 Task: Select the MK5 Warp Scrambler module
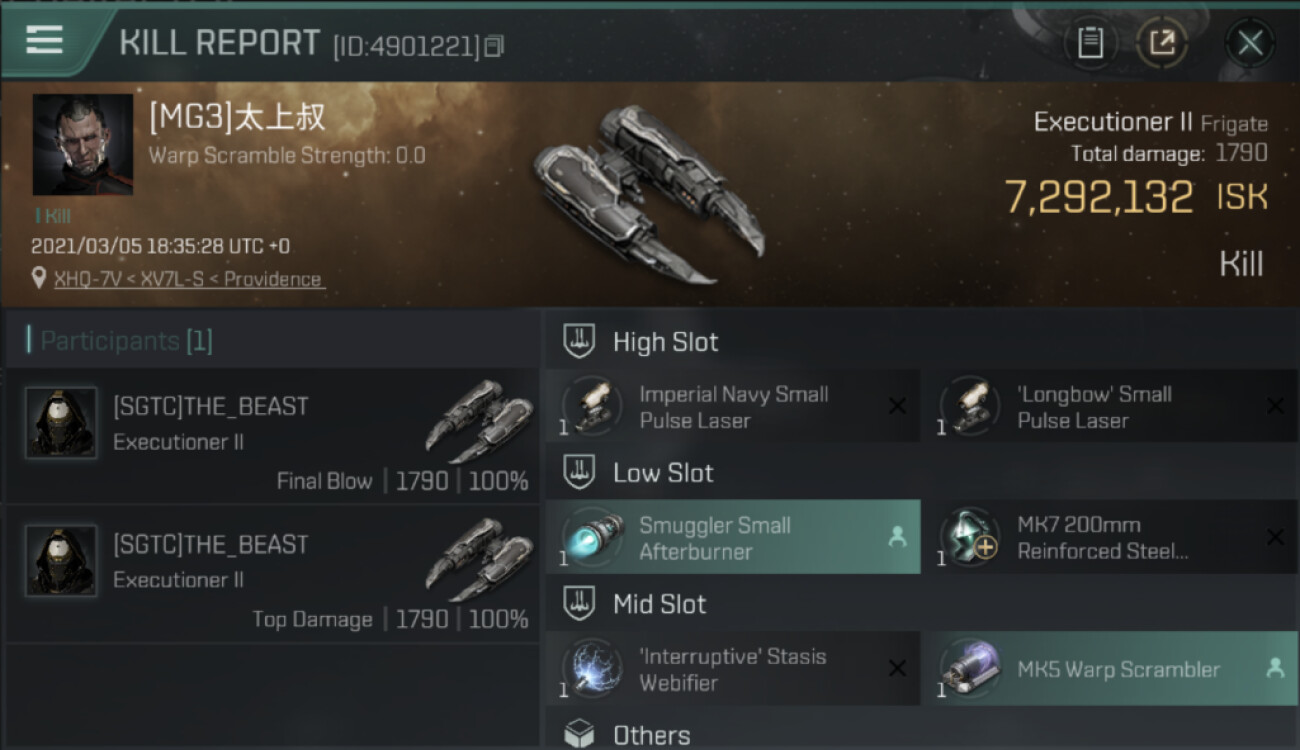(1110, 669)
